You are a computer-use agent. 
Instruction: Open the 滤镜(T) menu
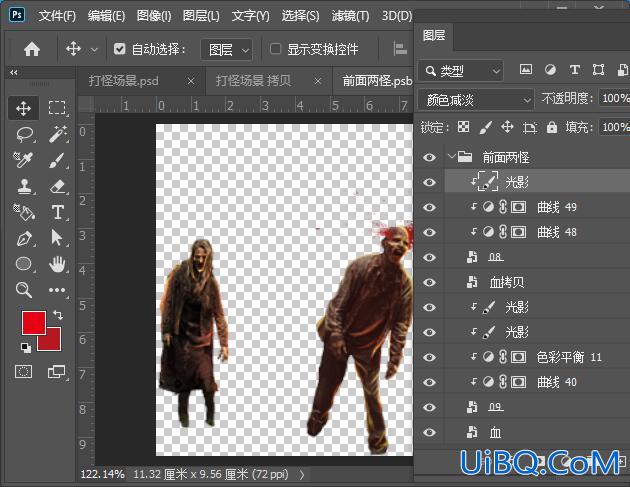pyautogui.click(x=350, y=16)
